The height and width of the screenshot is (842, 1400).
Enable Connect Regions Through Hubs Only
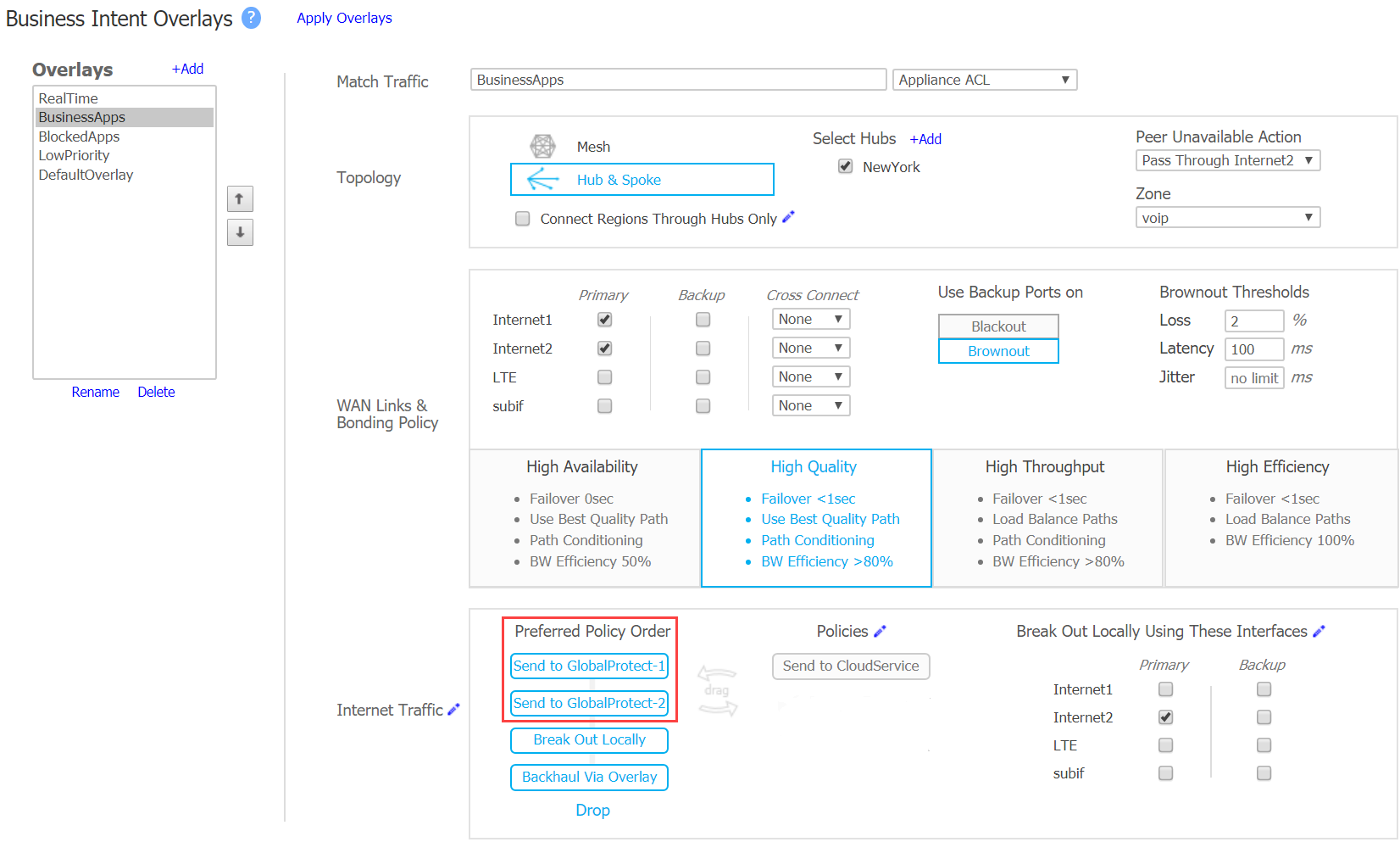[x=523, y=219]
